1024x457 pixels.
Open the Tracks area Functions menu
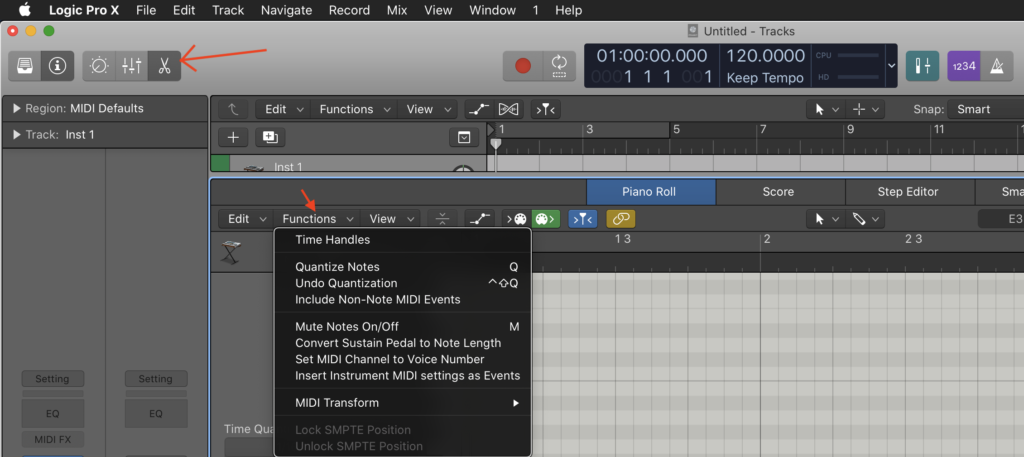354,109
